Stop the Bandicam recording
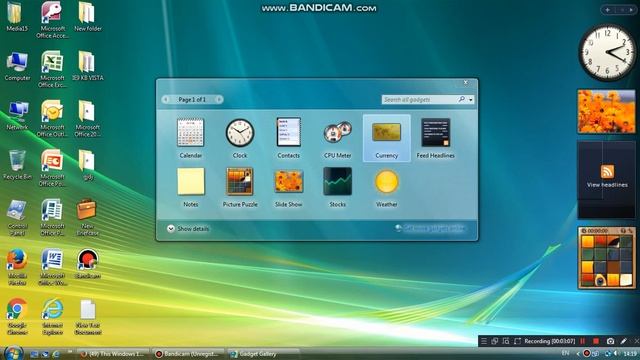 pos(596,341)
